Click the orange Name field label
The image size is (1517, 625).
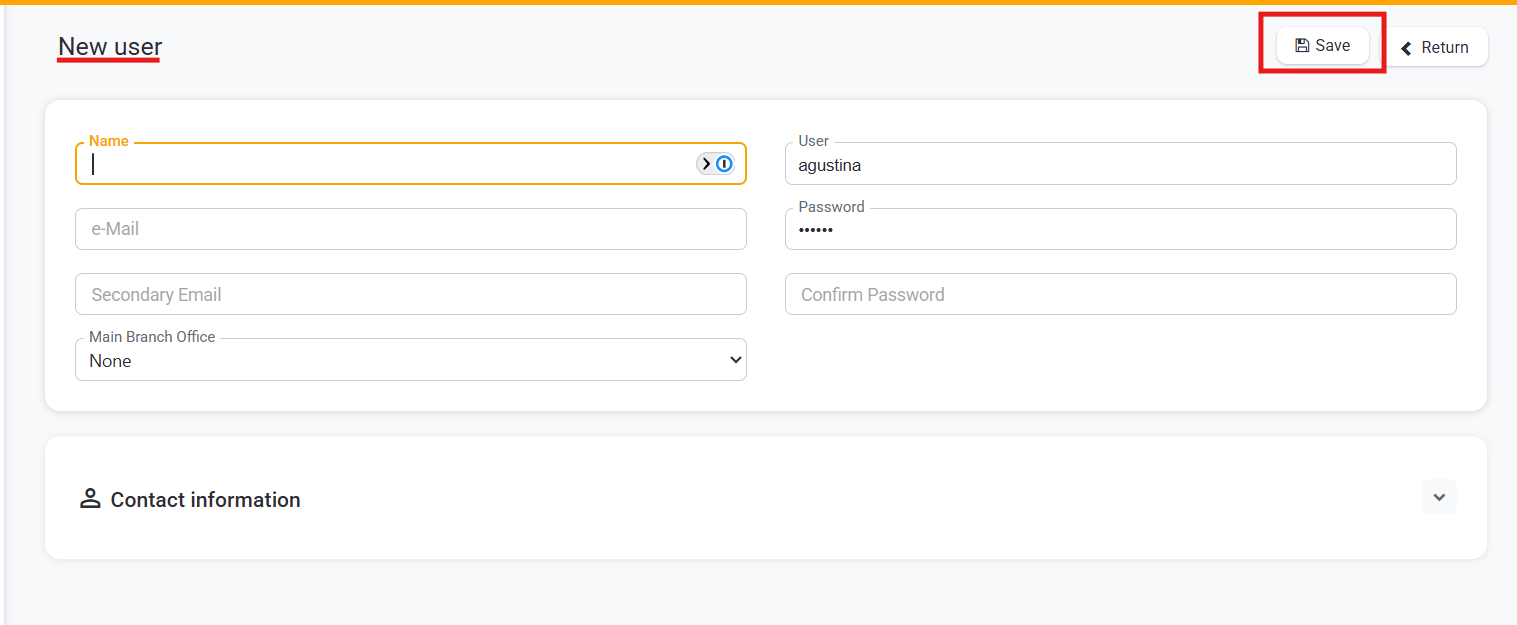(x=109, y=141)
